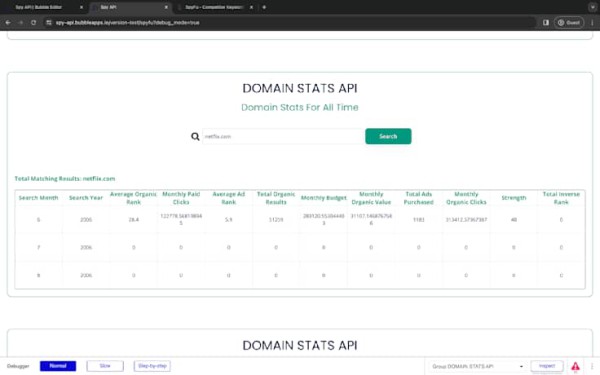Click the Search Year cell in the last table row
Image resolution: width=600 pixels, height=375 pixels.
[x=86, y=275]
